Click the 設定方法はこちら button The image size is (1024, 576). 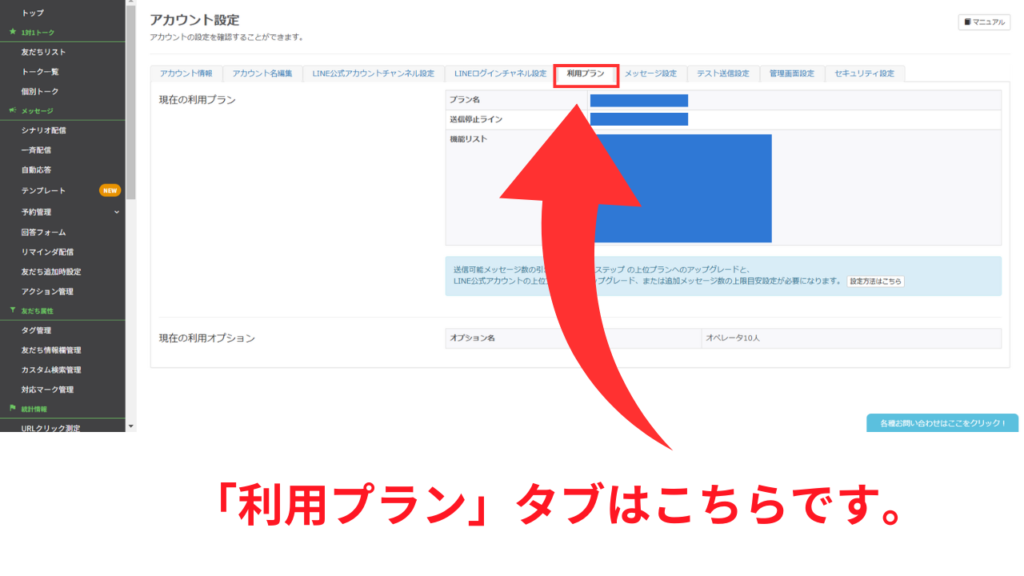tap(875, 282)
